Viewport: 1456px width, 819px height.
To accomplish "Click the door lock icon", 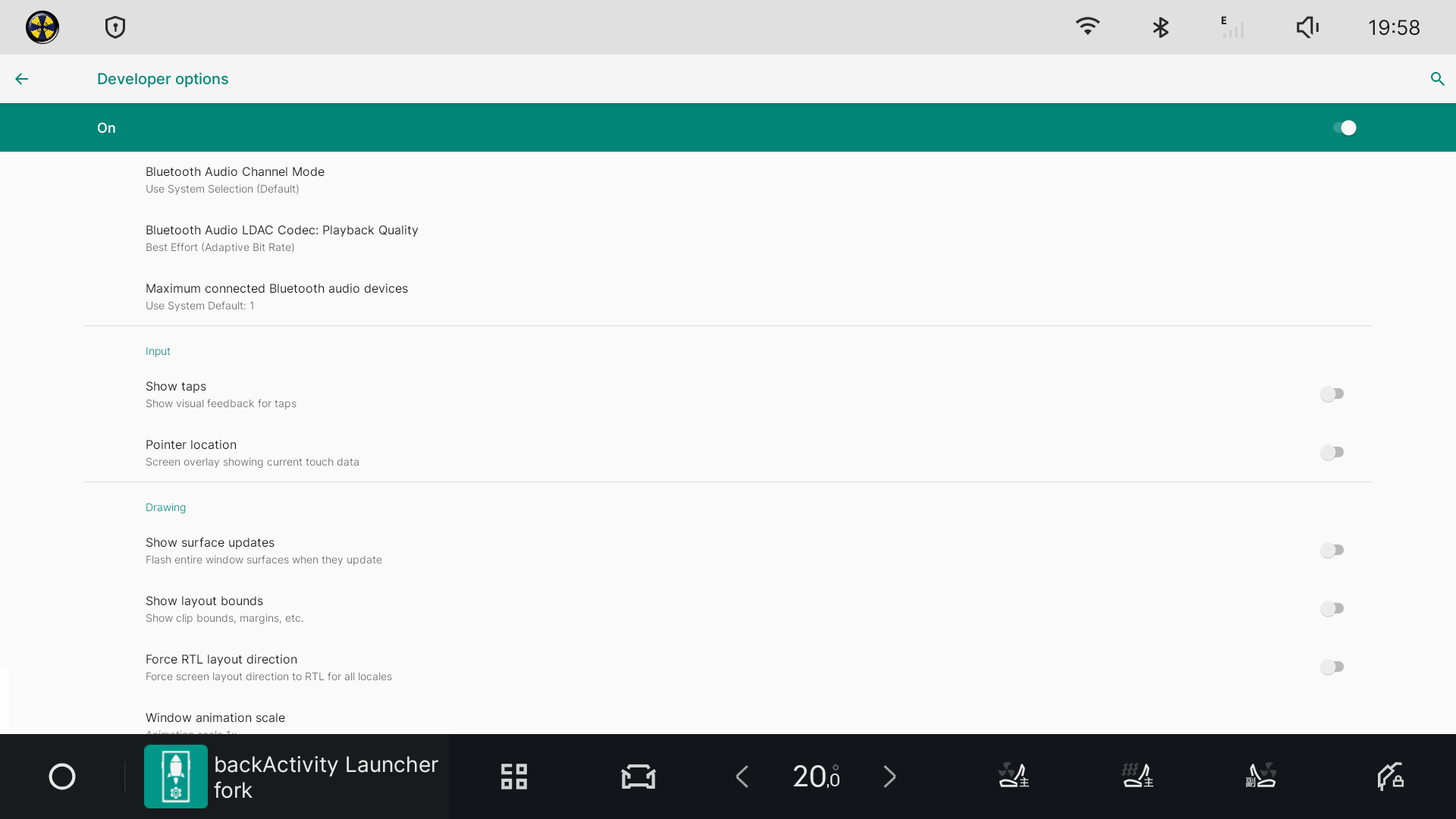I will coord(1390,777).
